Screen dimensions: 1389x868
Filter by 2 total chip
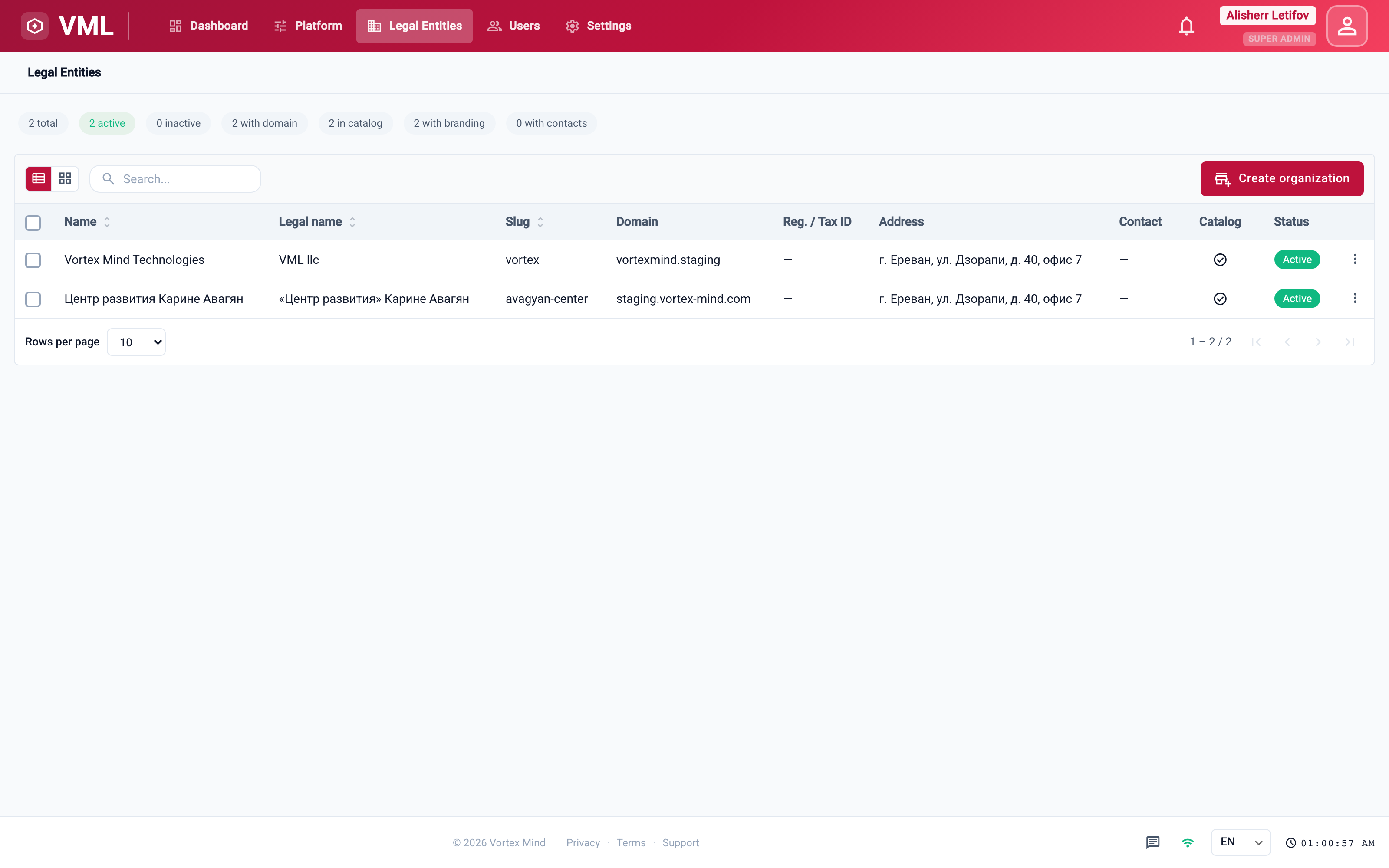click(x=43, y=123)
